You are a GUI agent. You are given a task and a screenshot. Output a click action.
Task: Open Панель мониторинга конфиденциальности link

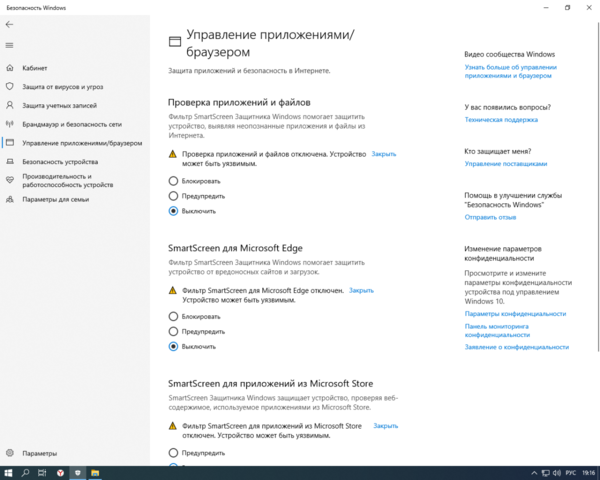click(x=497, y=330)
